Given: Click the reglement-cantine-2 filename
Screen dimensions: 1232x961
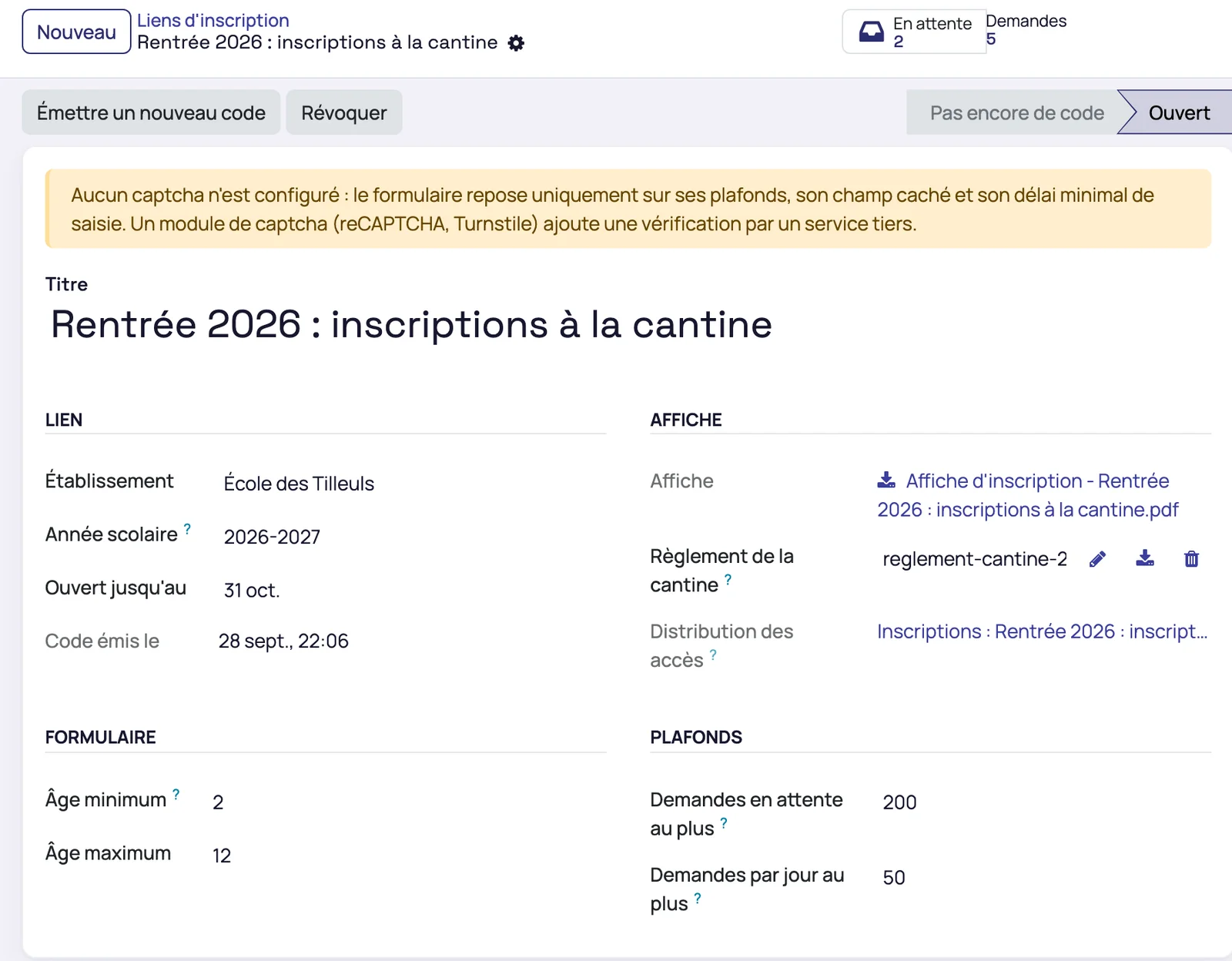Looking at the screenshot, I should [975, 559].
